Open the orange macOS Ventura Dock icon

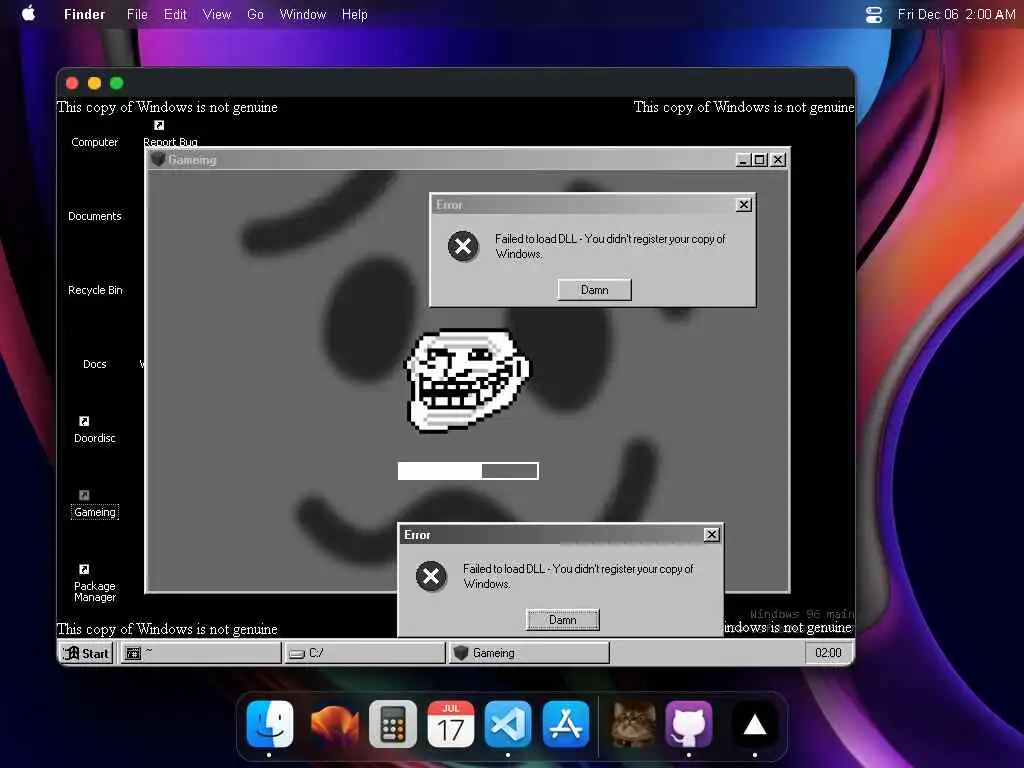point(334,724)
